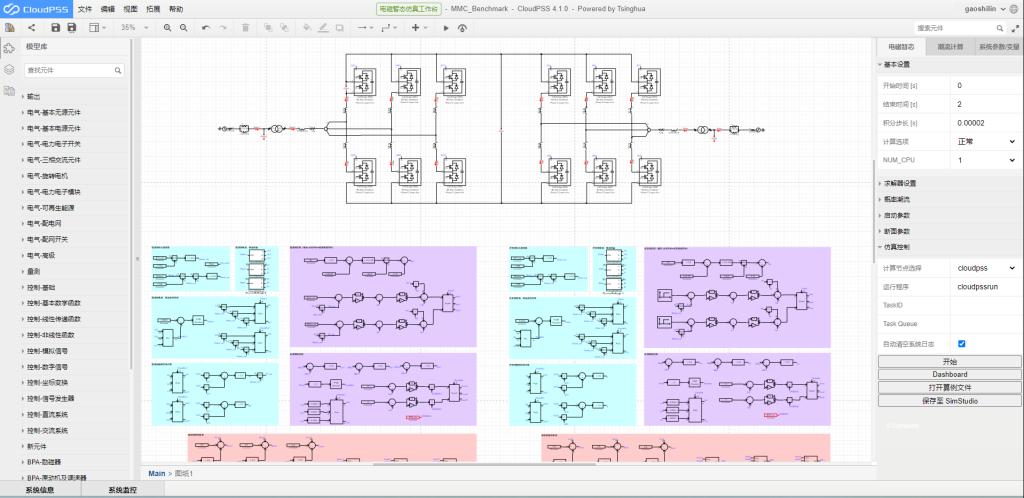Click the share icon in the toolbar

31,28
